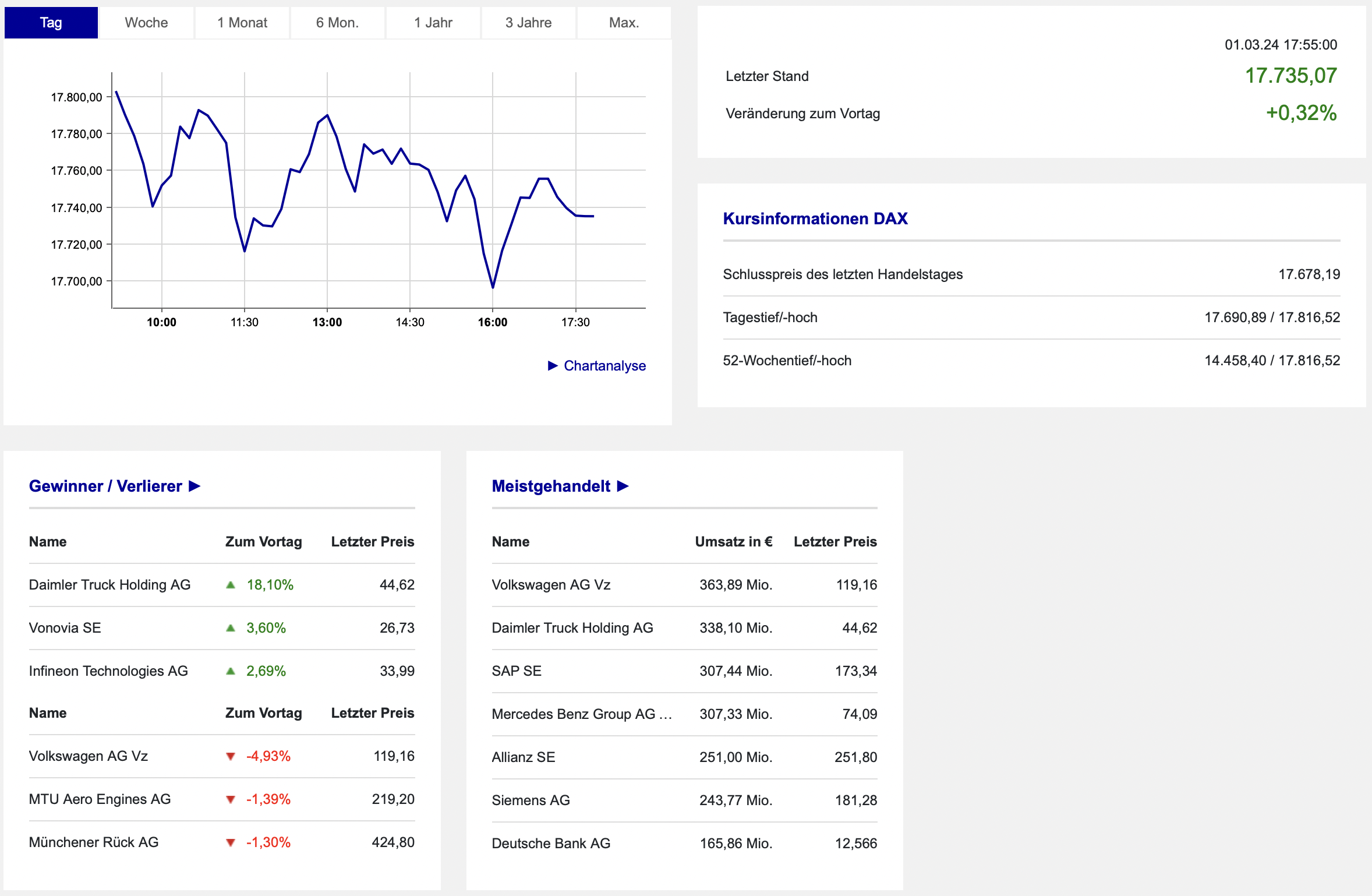1372x896 pixels.
Task: Click green up arrow for Daimler Truck
Action: (x=231, y=585)
